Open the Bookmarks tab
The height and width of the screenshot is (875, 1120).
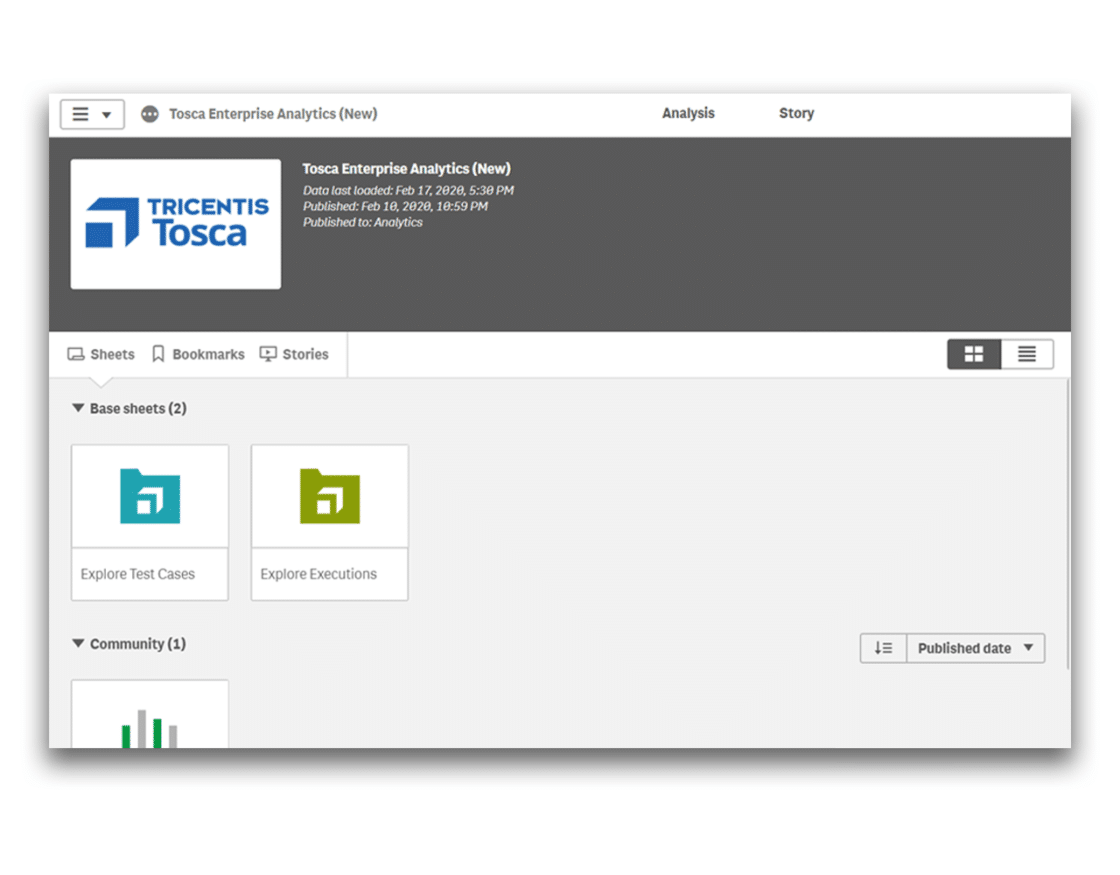[x=198, y=354]
